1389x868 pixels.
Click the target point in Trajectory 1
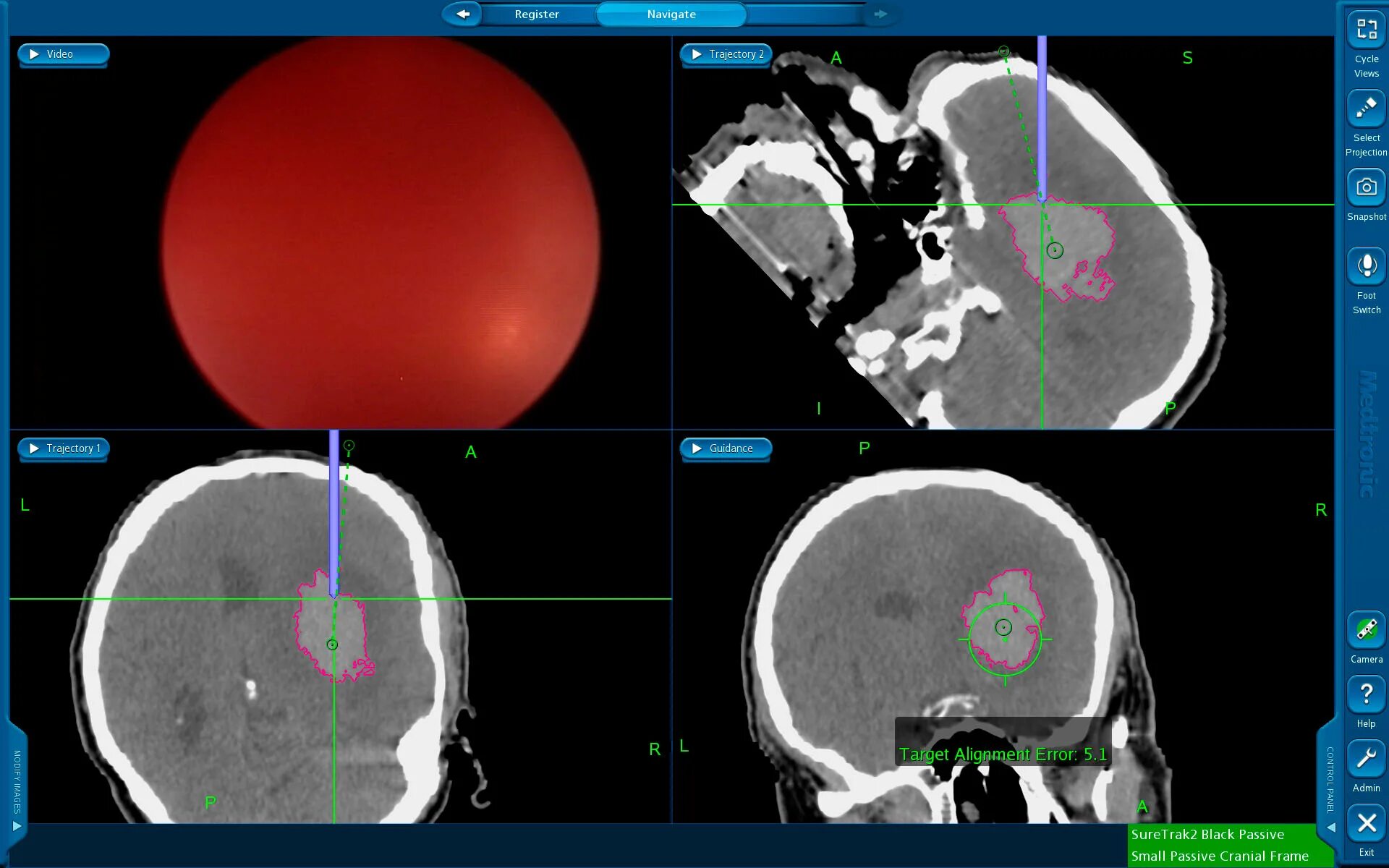click(x=332, y=644)
